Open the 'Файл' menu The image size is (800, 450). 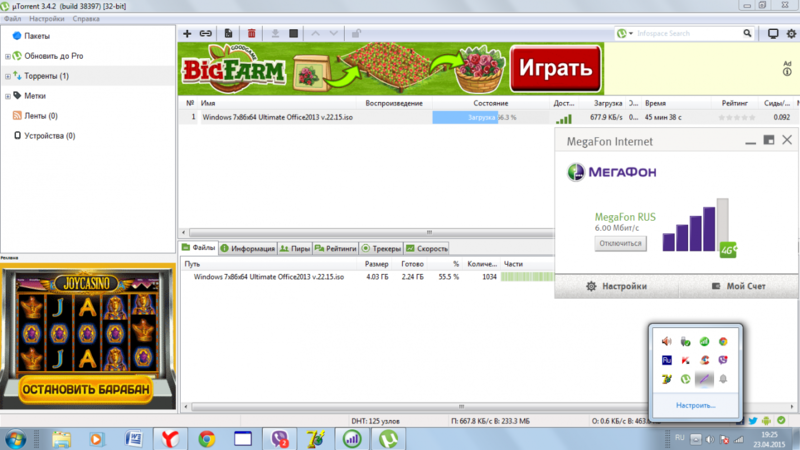pyautogui.click(x=12, y=19)
